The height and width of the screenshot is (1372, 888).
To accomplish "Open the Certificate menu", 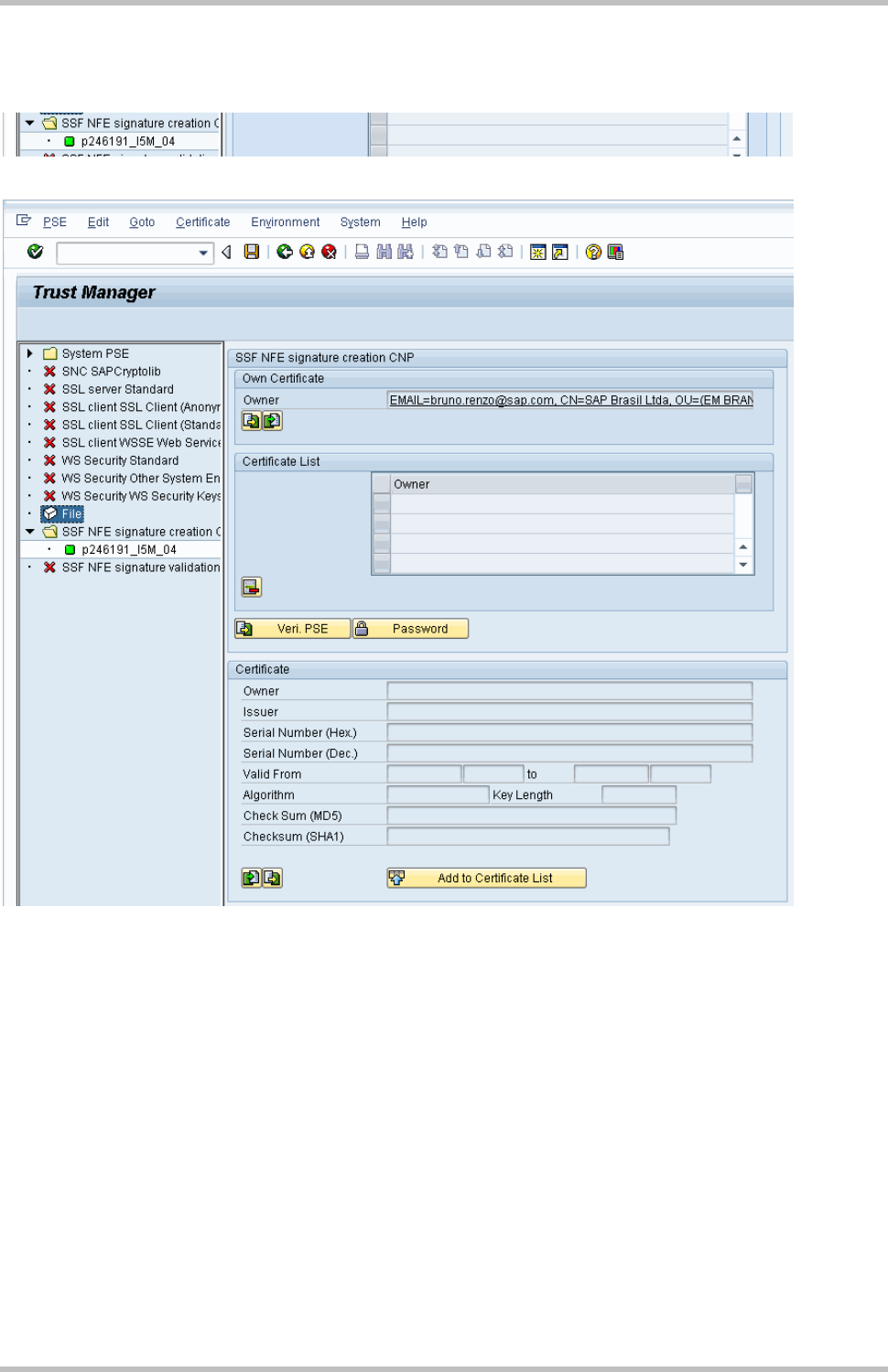I will point(203,221).
